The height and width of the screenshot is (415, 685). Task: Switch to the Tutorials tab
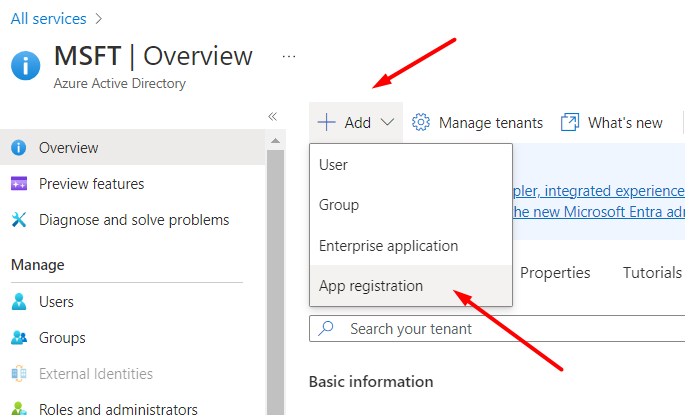pos(652,273)
